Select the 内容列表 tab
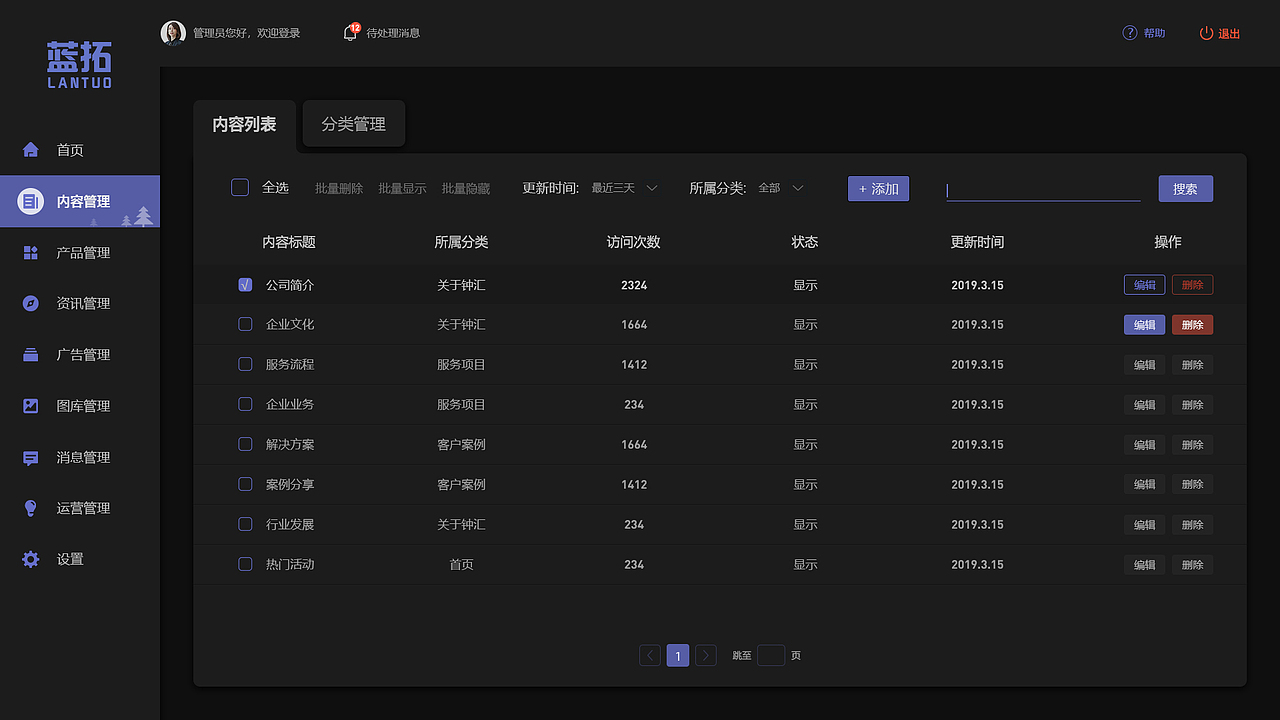Image resolution: width=1280 pixels, height=720 pixels. (244, 124)
